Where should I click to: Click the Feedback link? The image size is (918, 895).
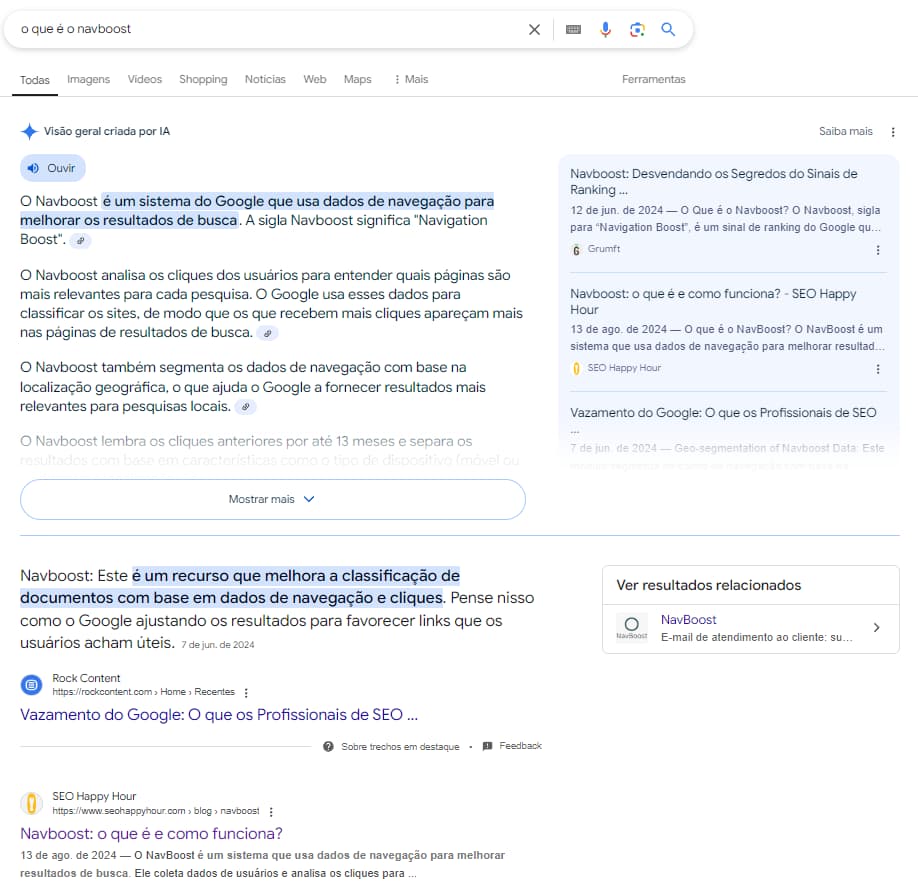click(x=520, y=746)
